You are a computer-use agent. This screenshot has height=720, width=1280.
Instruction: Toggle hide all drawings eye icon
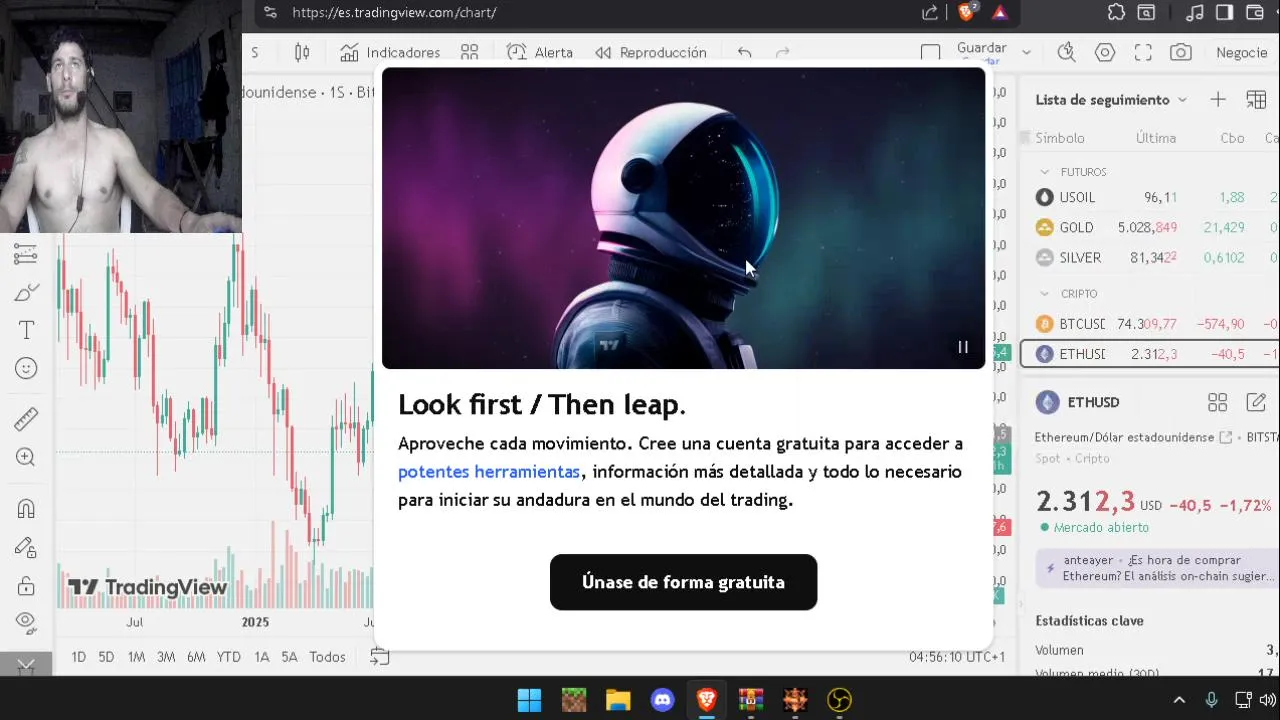coord(26,622)
